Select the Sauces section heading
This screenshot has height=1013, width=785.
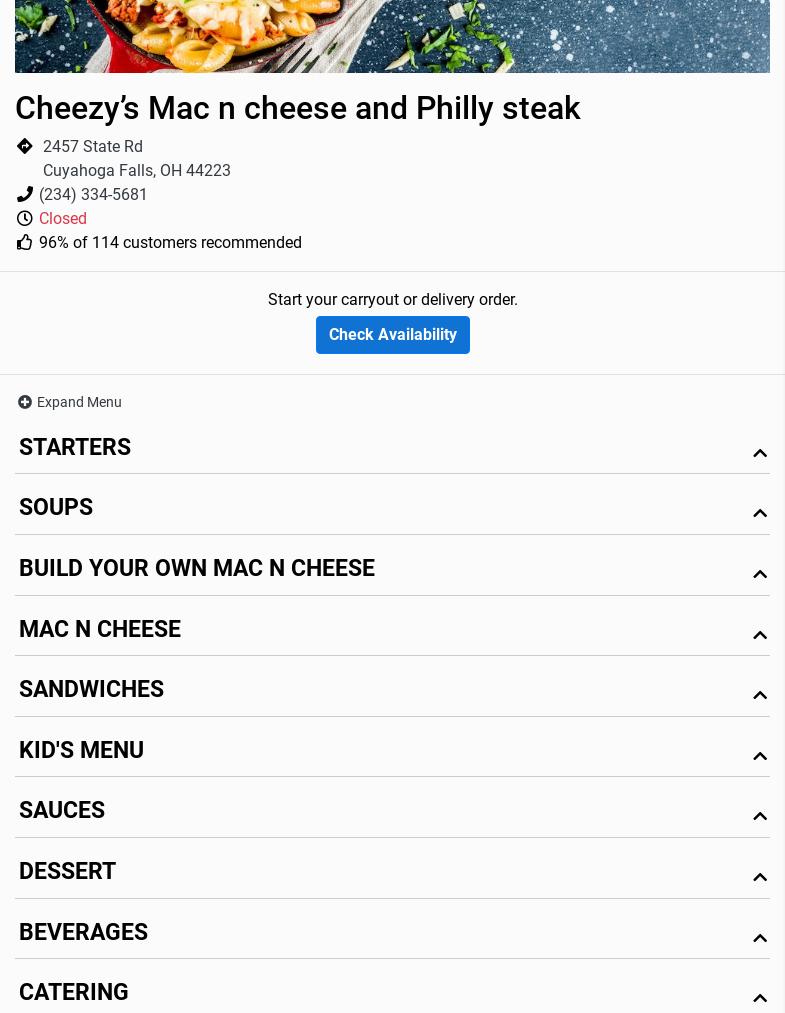coord(62,810)
